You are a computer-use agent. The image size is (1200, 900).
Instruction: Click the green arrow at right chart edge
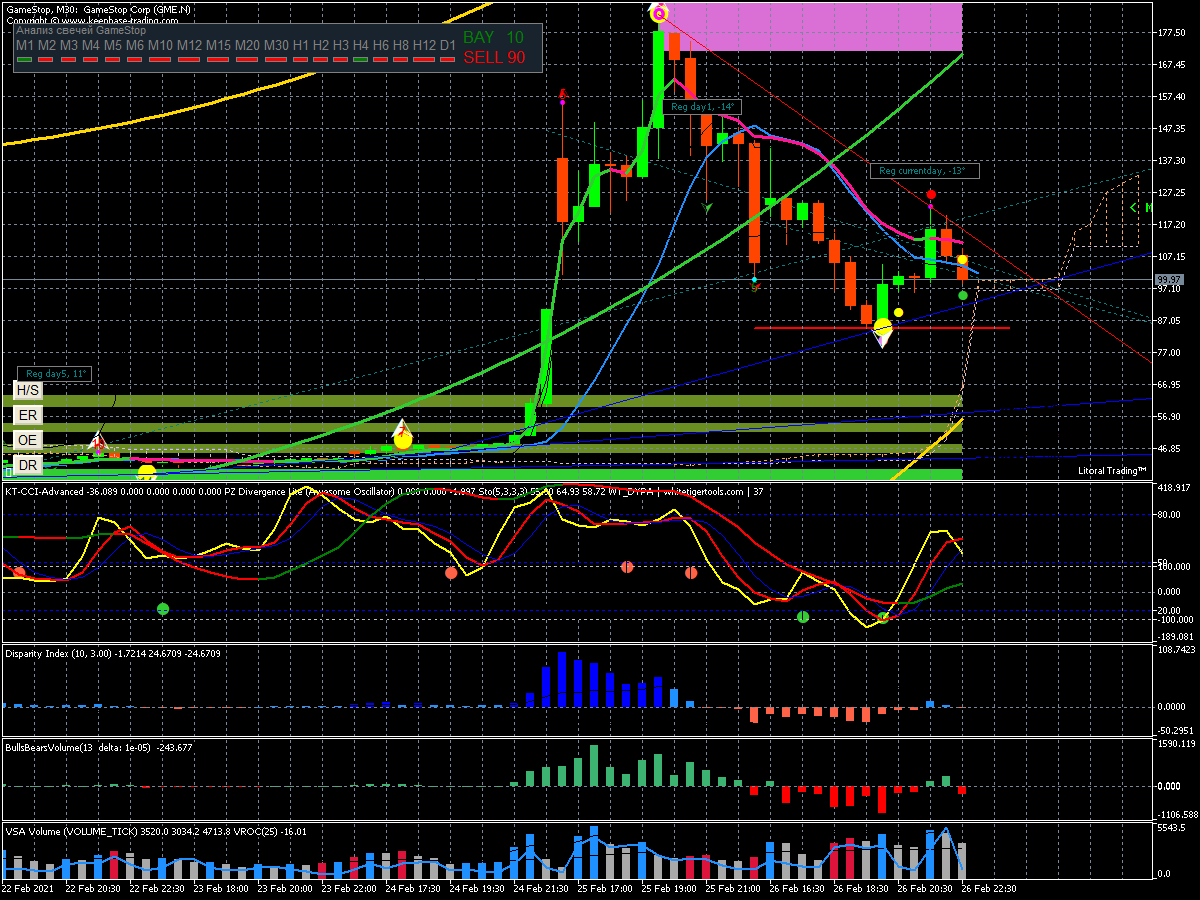(x=1134, y=208)
